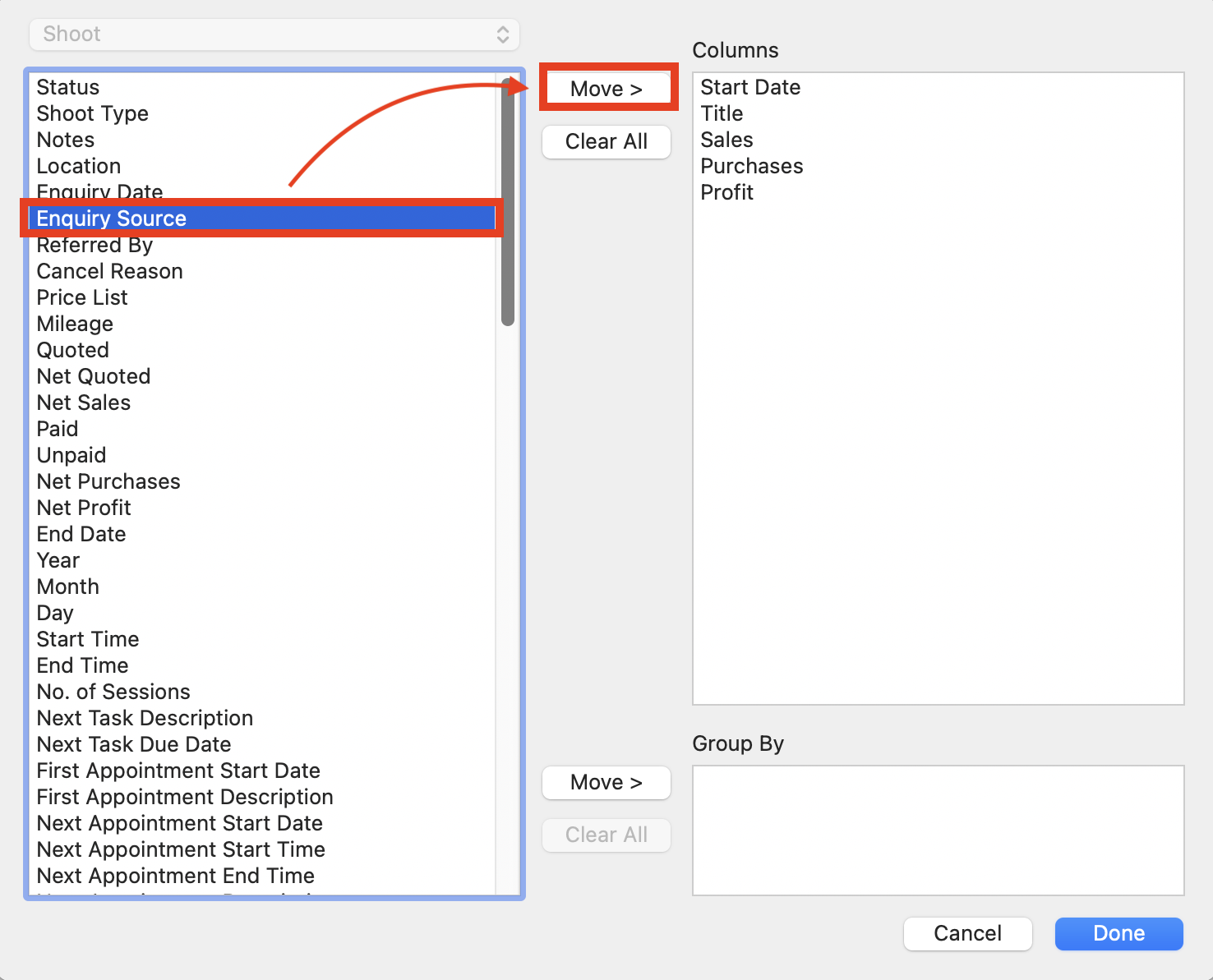Click Clear All in the Group By section

[606, 835]
